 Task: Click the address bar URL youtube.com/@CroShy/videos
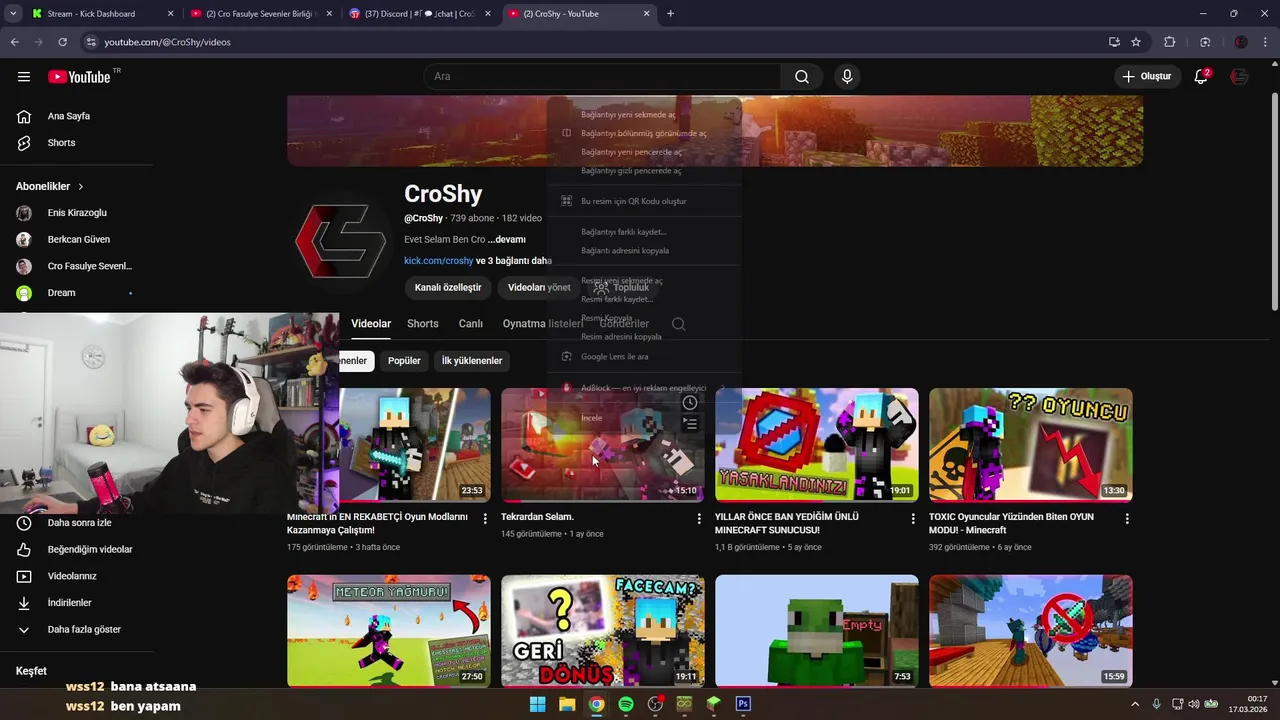(167, 42)
